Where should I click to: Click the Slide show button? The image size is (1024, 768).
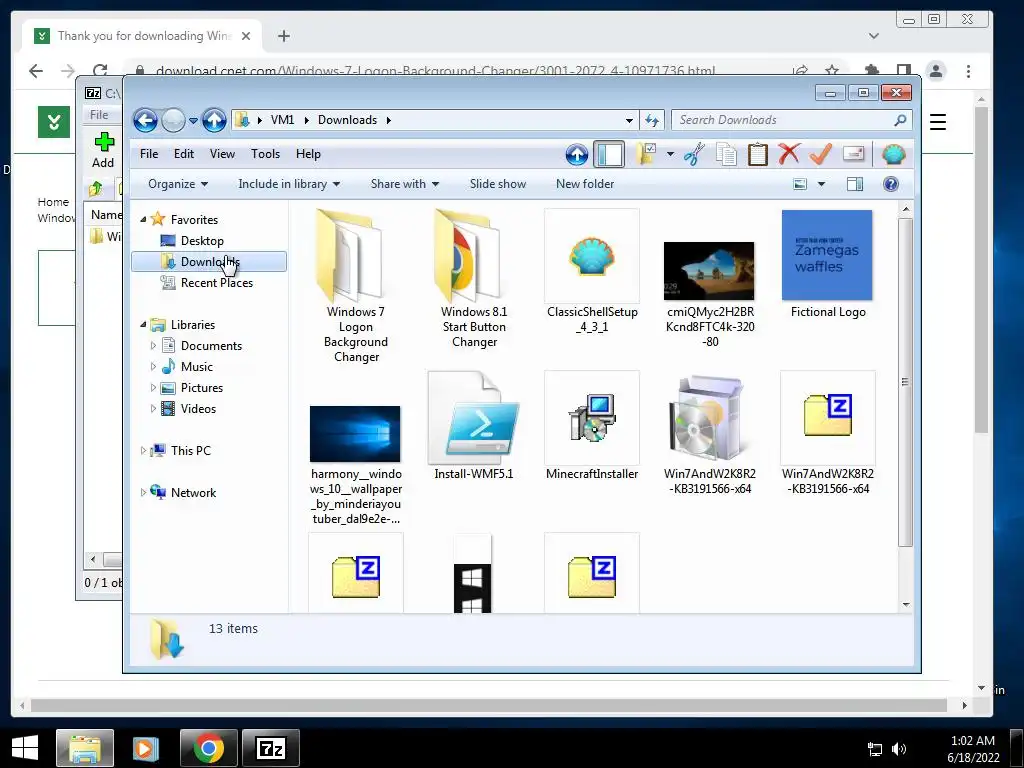498,184
